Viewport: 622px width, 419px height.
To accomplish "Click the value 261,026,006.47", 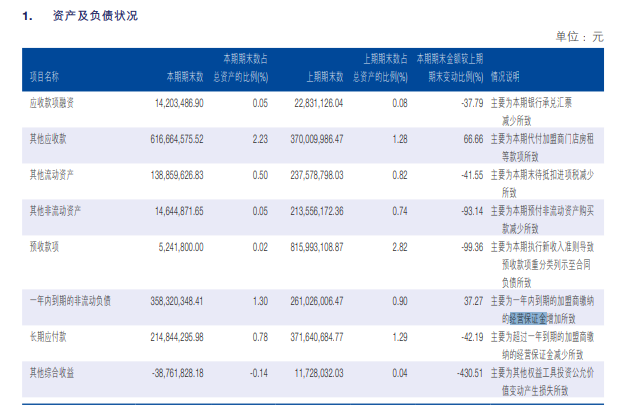I will (317, 301).
